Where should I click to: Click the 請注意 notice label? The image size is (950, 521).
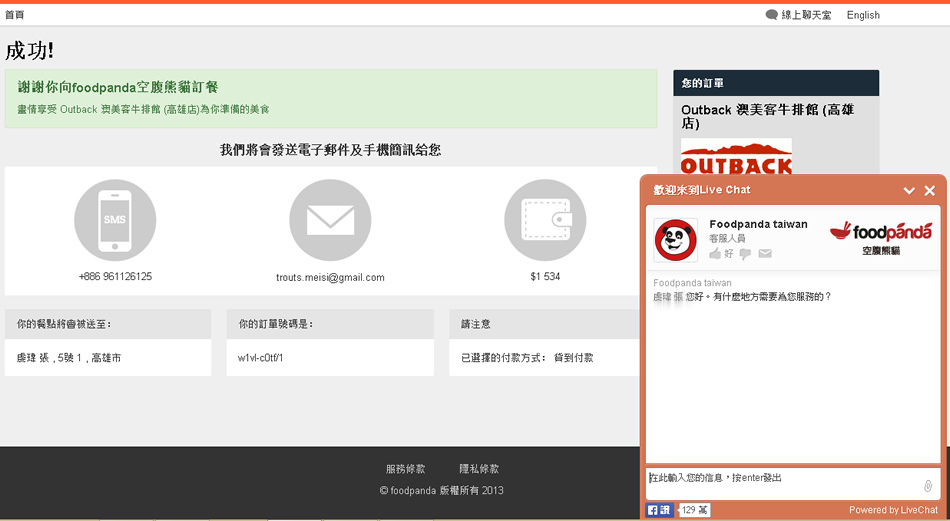(x=476, y=324)
